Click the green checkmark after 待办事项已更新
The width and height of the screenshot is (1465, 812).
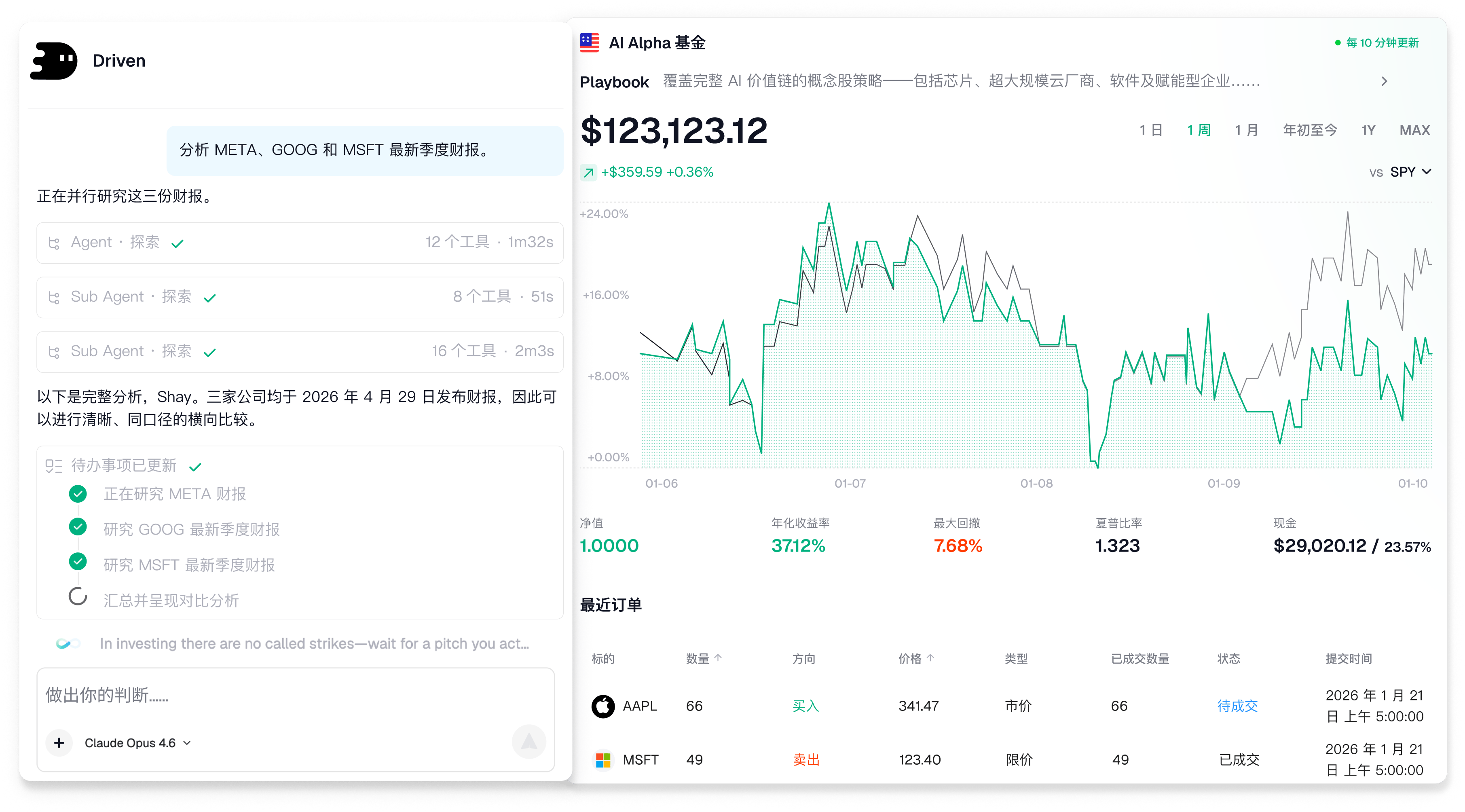tap(195, 467)
